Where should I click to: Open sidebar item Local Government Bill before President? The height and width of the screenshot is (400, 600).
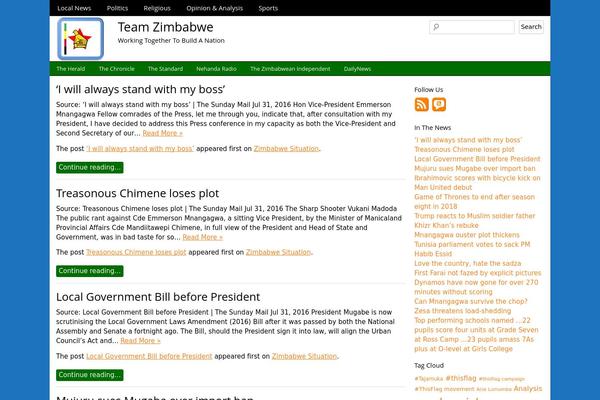(x=477, y=159)
